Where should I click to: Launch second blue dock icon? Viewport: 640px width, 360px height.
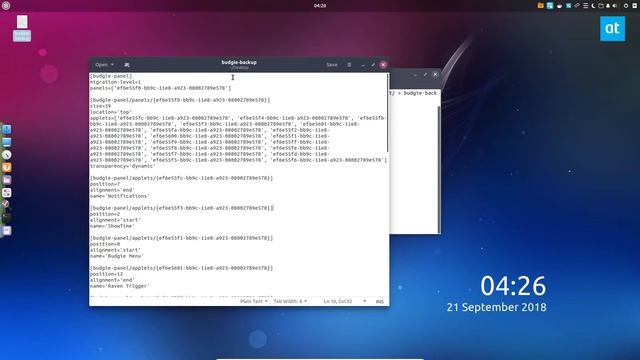click(7, 142)
